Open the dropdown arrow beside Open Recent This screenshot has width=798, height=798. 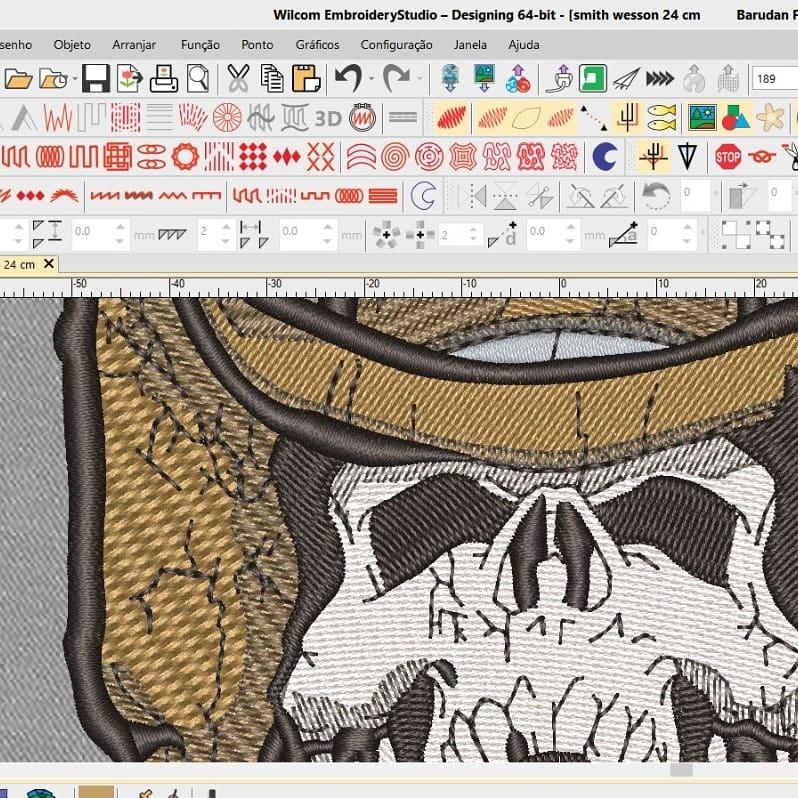tap(75, 79)
